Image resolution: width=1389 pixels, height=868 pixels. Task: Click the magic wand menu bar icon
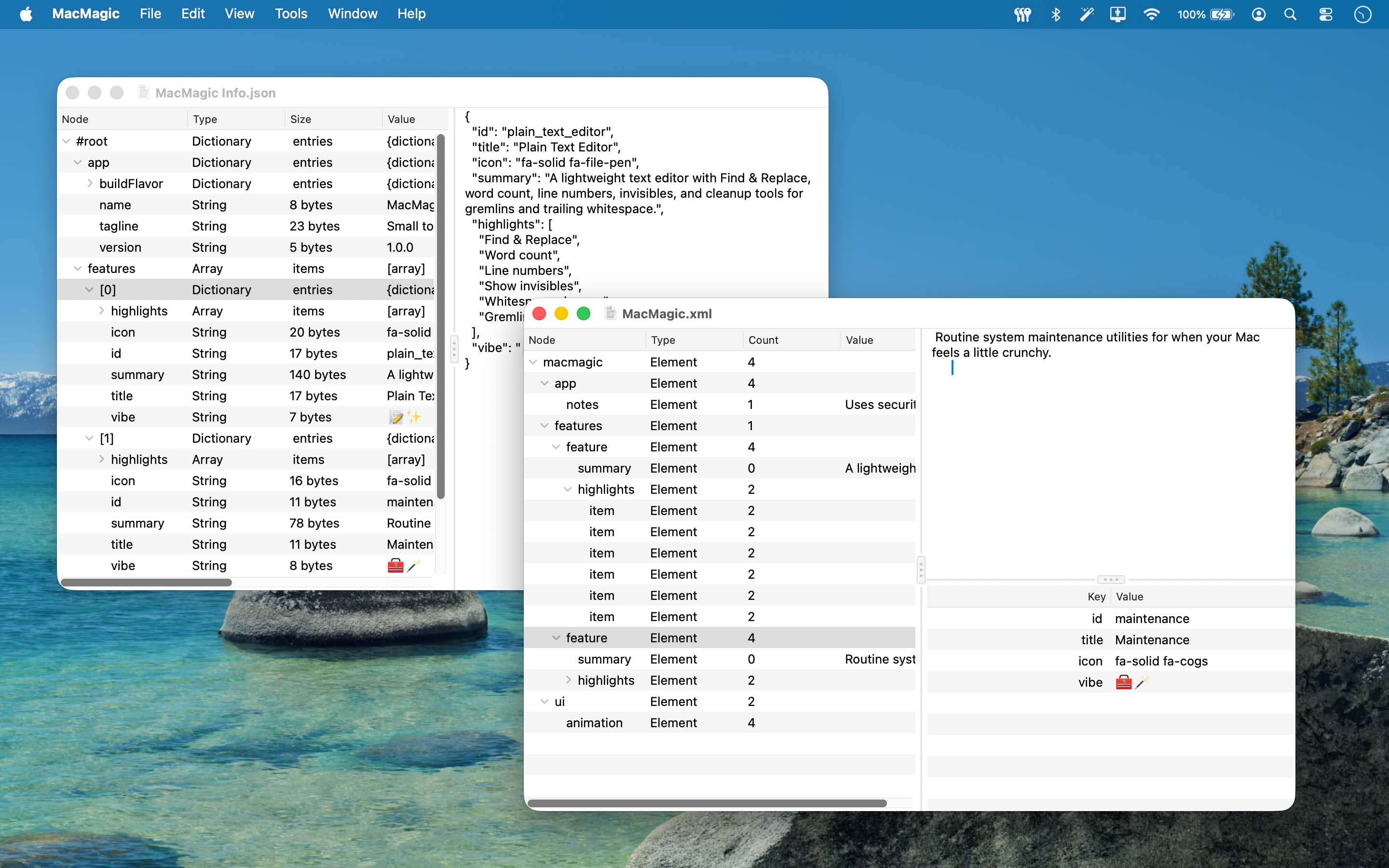coord(1087,14)
